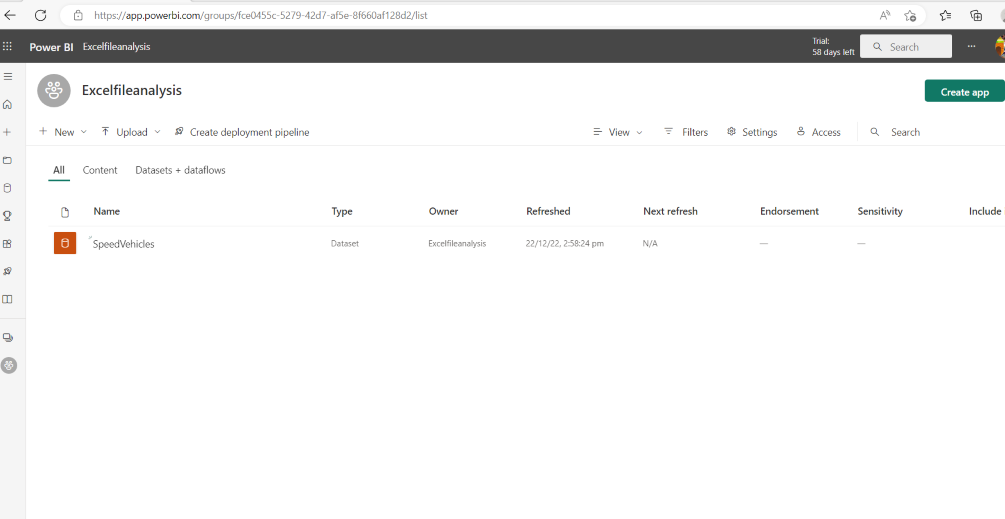Click the Endorsement column header
This screenshot has width=1005, height=519.
click(789, 211)
